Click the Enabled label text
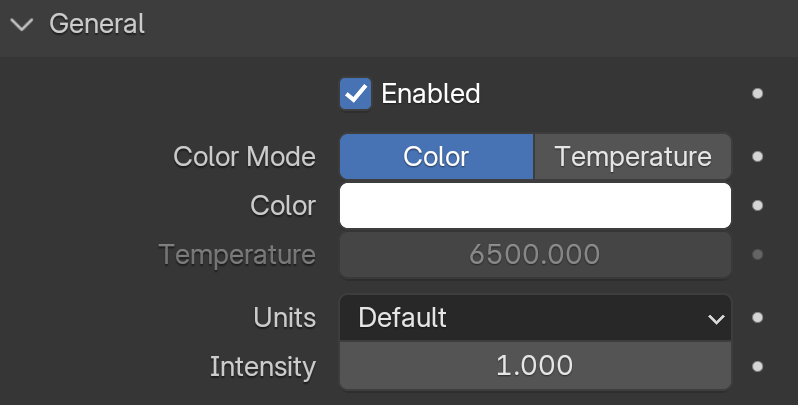798x405 pixels. click(431, 94)
